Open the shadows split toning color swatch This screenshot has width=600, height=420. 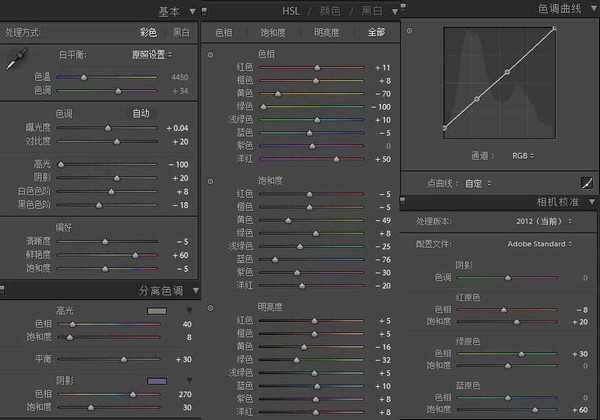tap(156, 380)
